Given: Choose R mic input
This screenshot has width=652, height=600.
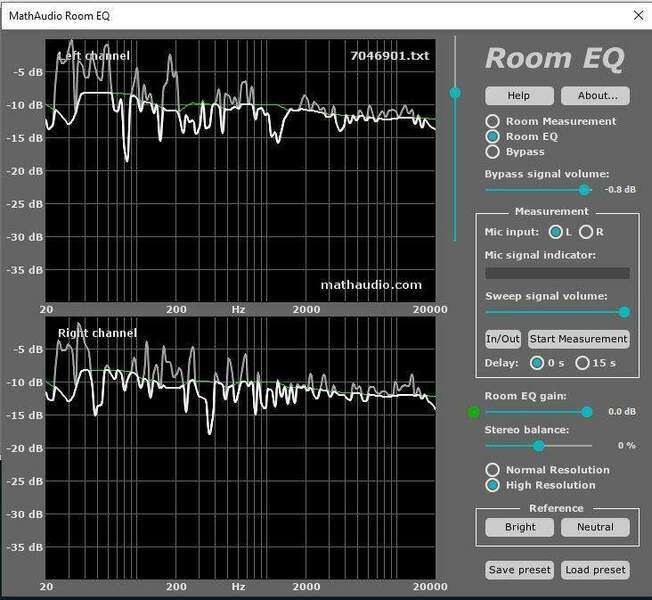Looking at the screenshot, I should click(586, 232).
